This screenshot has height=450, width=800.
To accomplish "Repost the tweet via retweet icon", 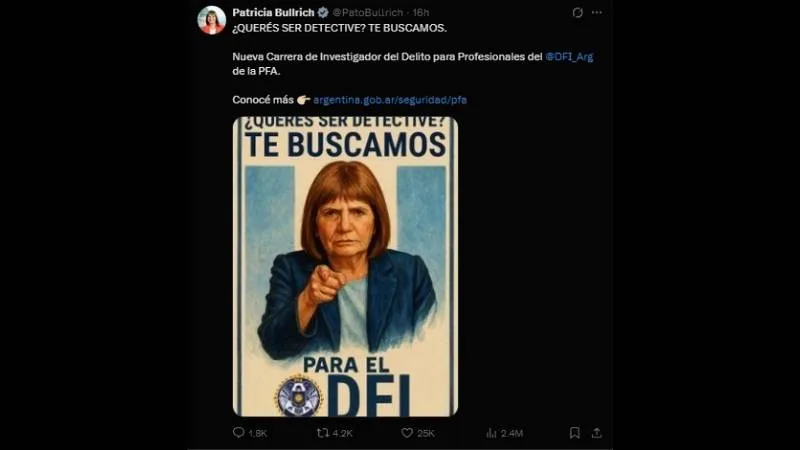I will tap(322, 433).
